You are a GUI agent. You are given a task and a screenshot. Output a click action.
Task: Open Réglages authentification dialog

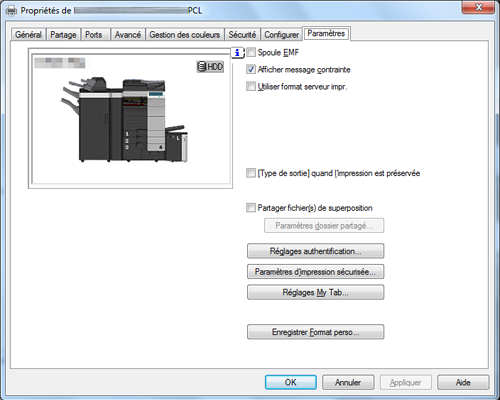[x=315, y=251]
